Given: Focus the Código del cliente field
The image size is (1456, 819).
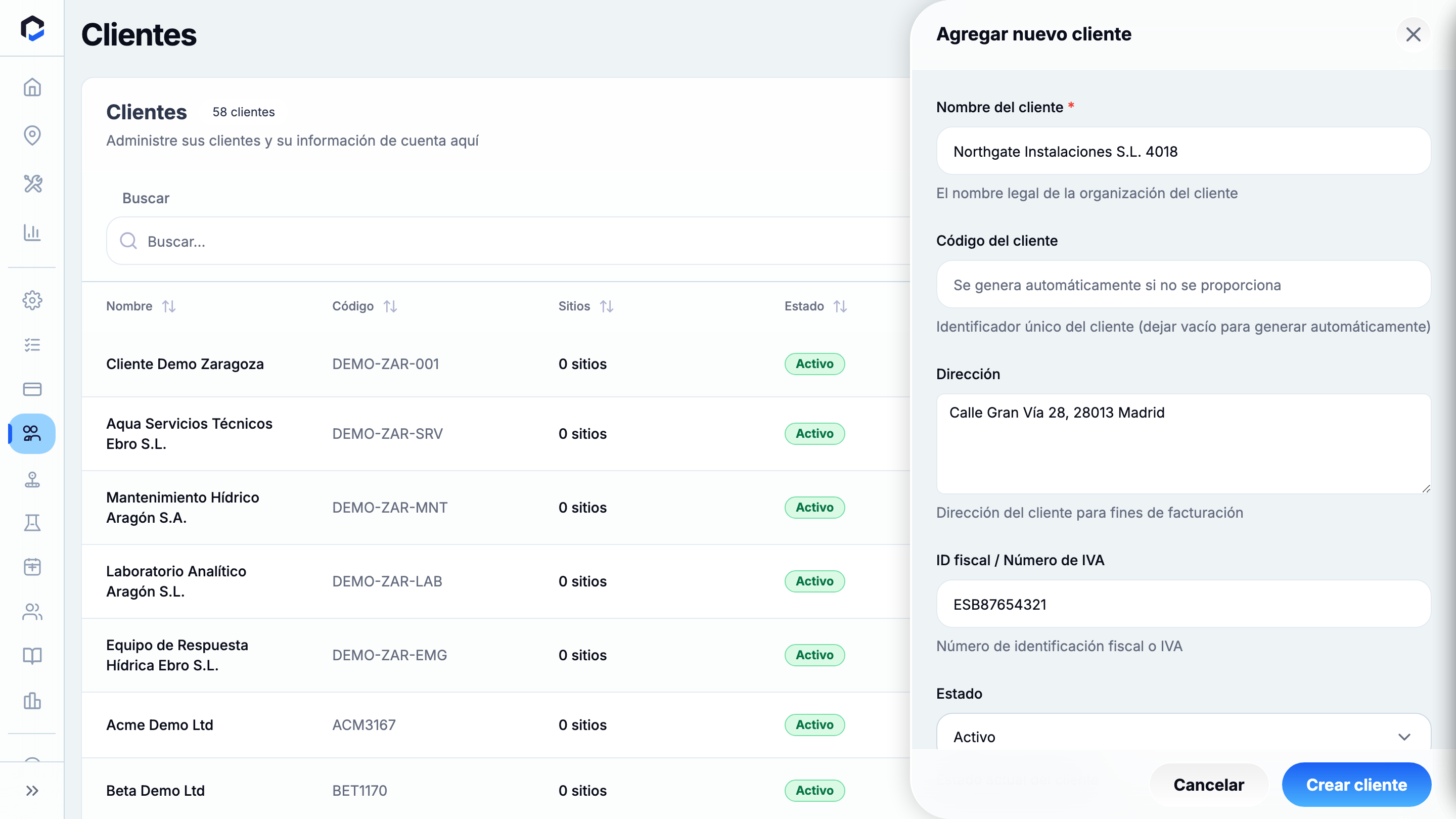Looking at the screenshot, I should click(1184, 284).
